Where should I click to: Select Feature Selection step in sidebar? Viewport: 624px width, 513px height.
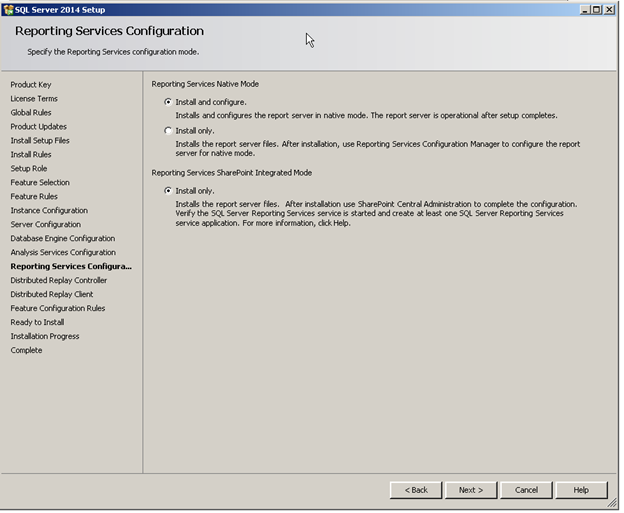click(40, 183)
